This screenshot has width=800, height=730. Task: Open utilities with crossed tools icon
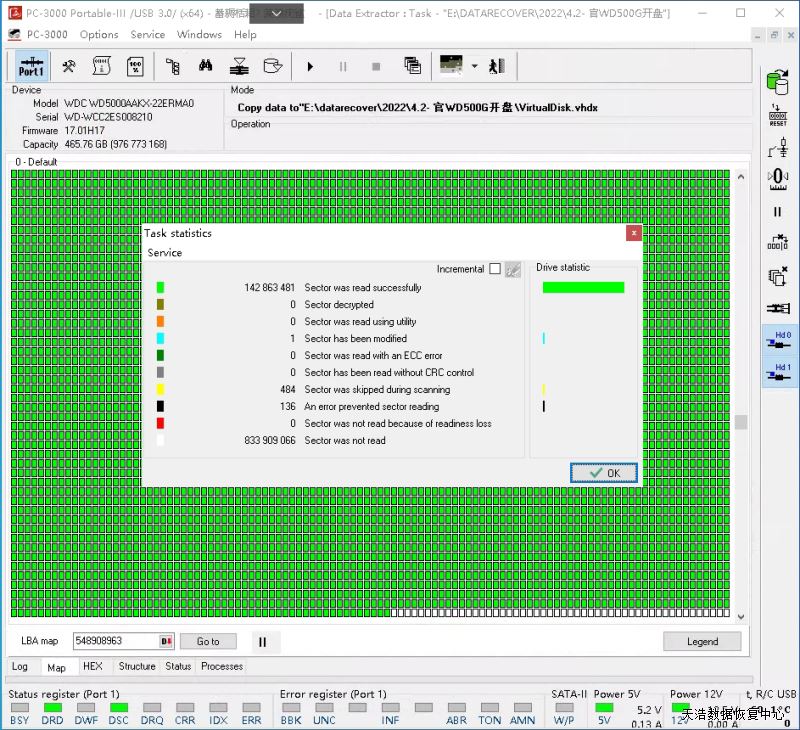click(69, 66)
